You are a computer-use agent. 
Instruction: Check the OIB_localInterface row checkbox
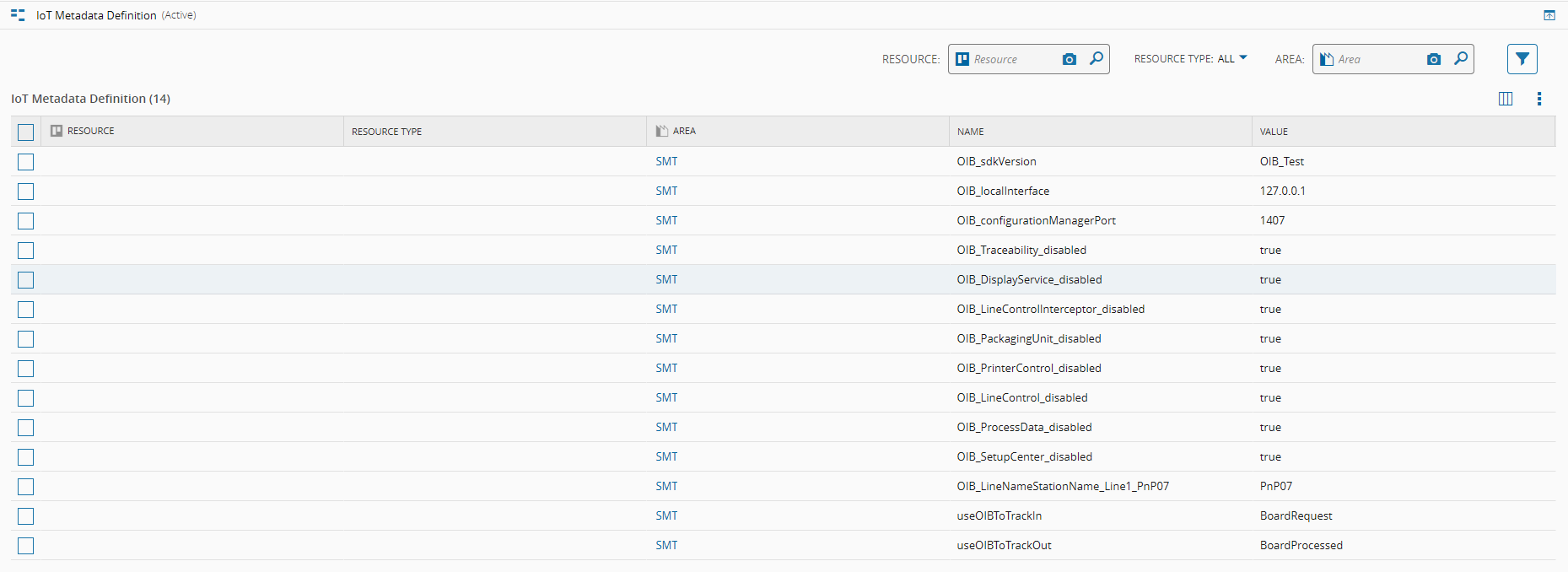(x=26, y=191)
